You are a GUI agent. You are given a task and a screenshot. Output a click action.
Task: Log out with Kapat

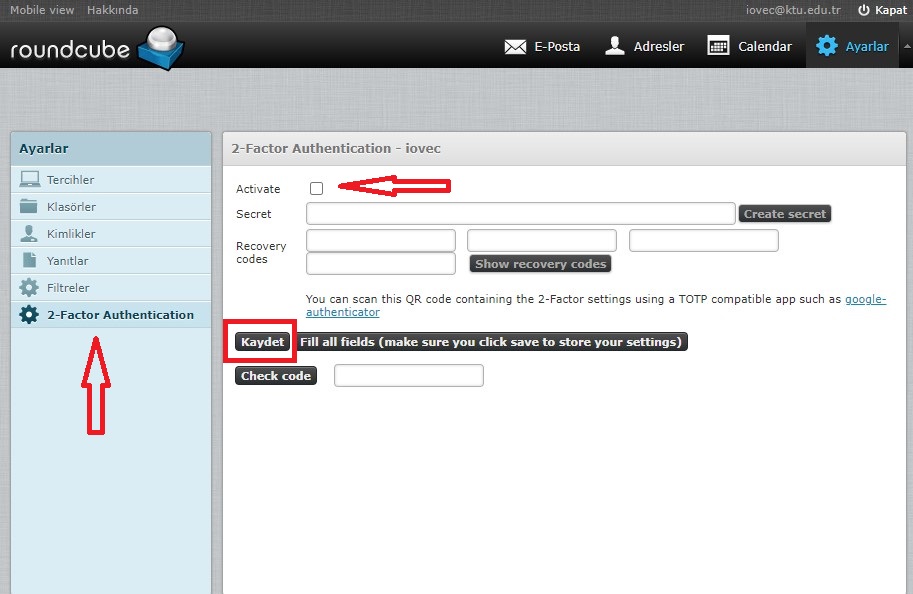coord(883,10)
